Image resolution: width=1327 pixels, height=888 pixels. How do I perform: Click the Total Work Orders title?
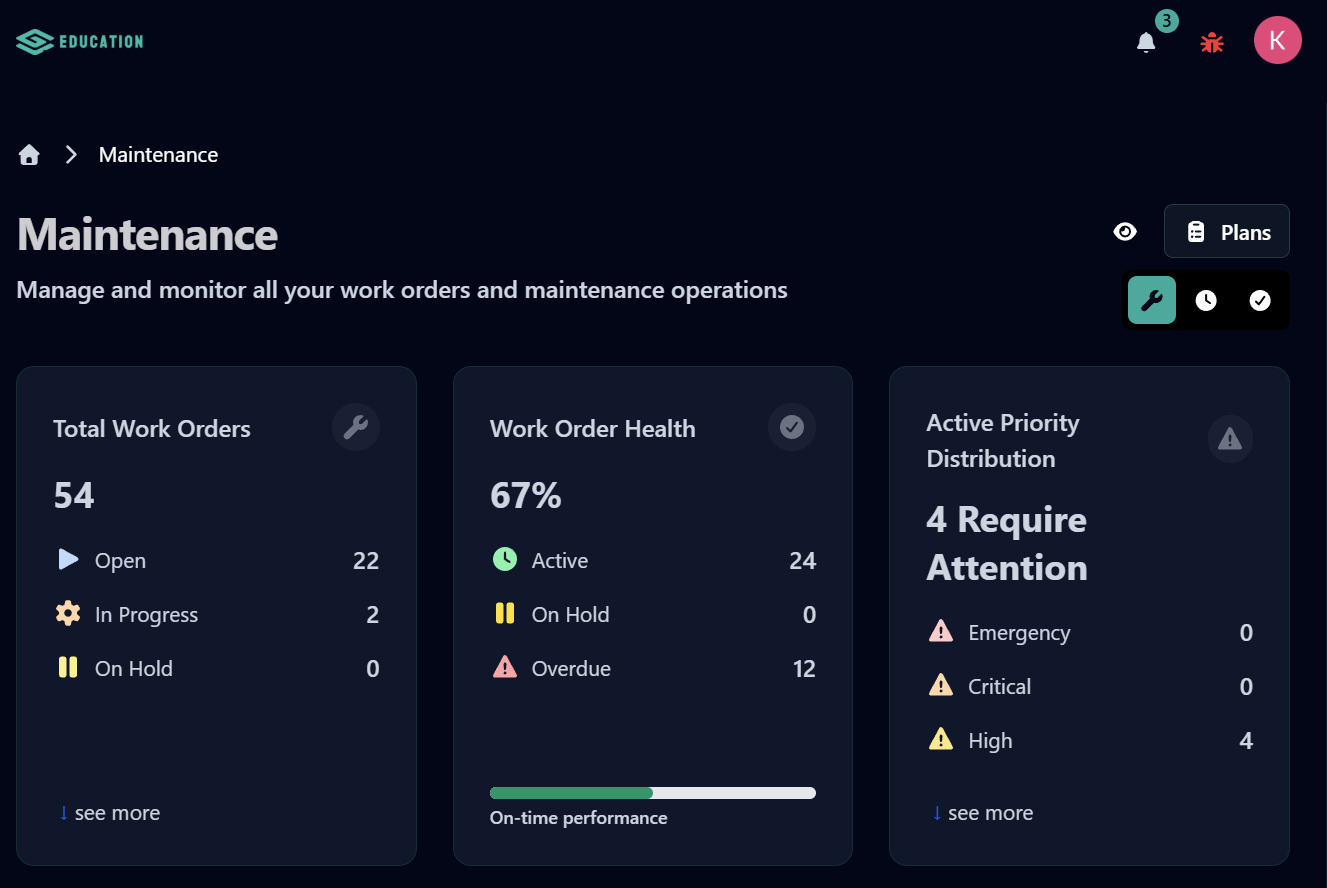pos(152,429)
